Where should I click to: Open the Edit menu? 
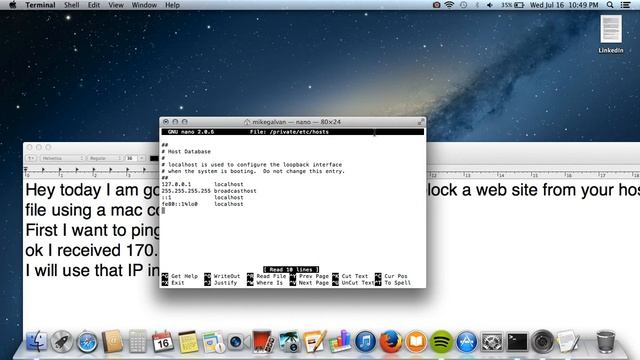93,5
